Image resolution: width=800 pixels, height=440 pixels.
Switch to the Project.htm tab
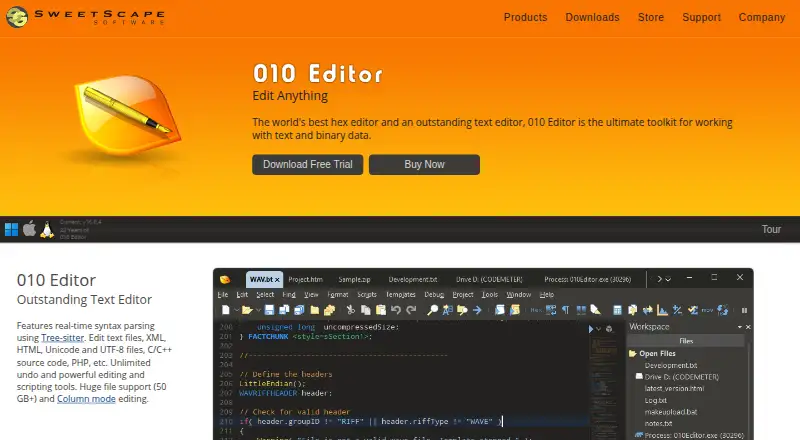point(305,279)
